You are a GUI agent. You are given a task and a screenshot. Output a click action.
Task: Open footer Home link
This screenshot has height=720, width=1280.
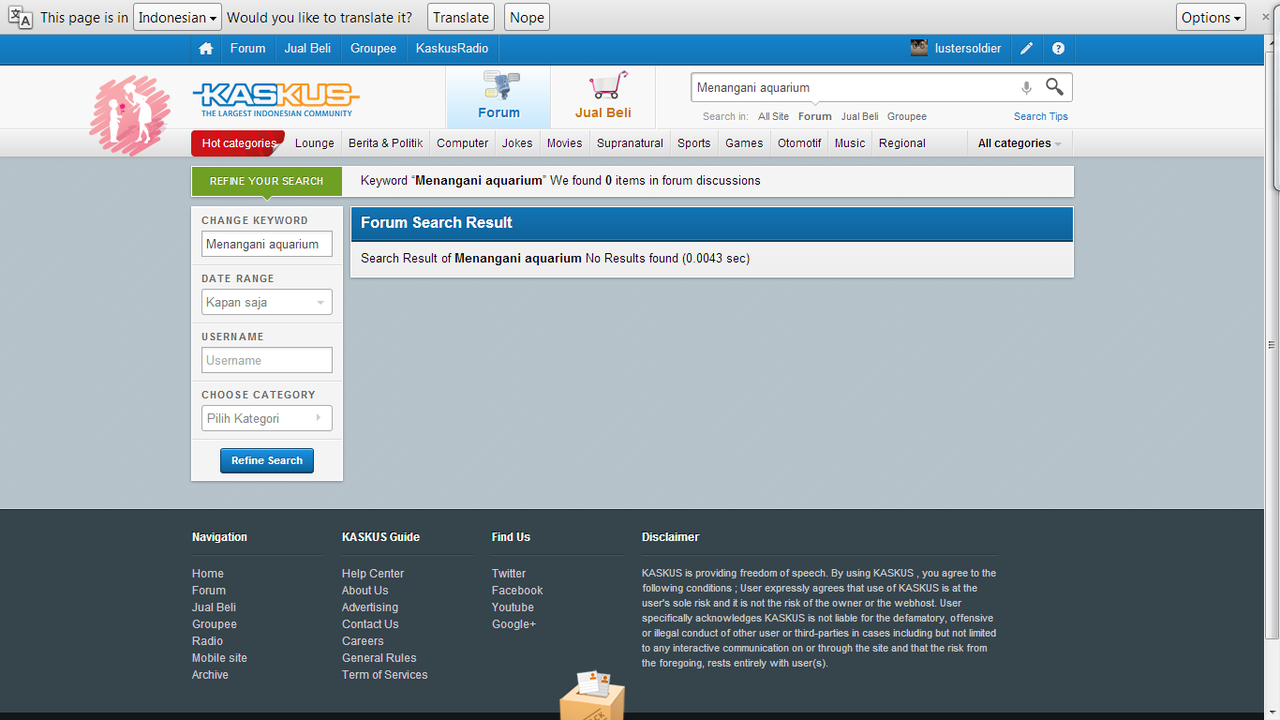208,573
